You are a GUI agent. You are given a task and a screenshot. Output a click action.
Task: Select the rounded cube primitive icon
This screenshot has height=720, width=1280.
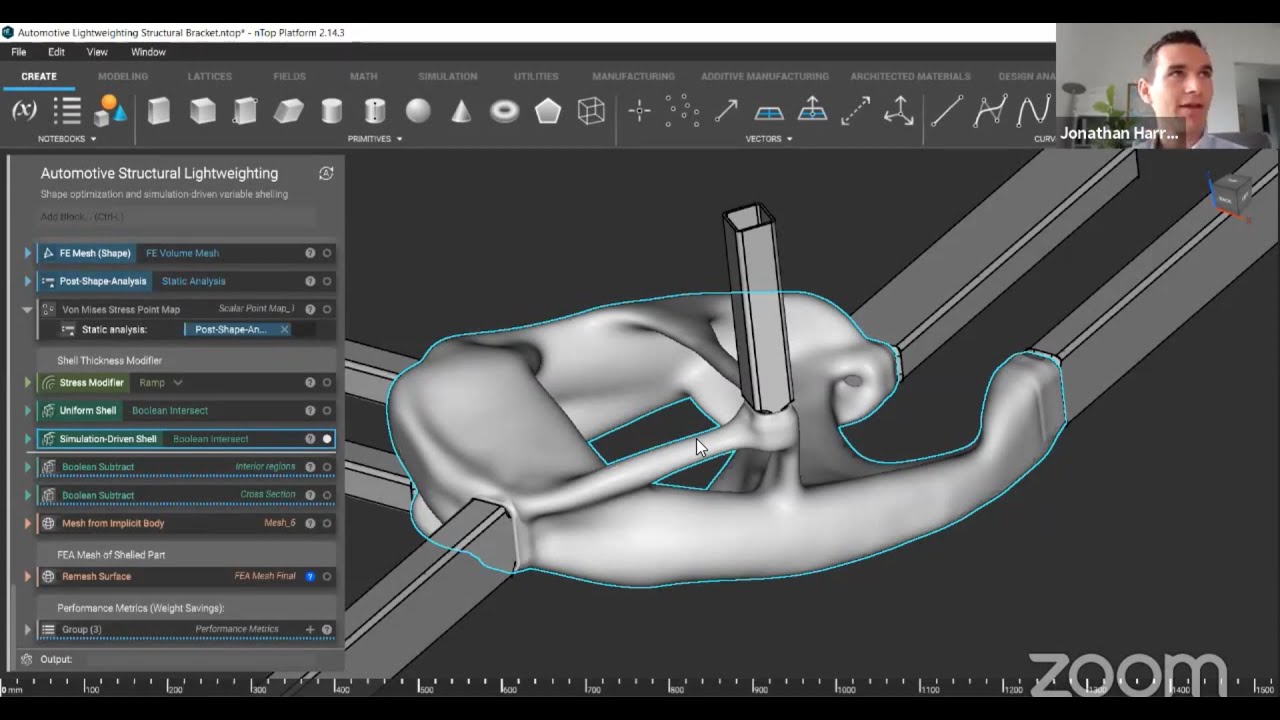[x=202, y=110]
